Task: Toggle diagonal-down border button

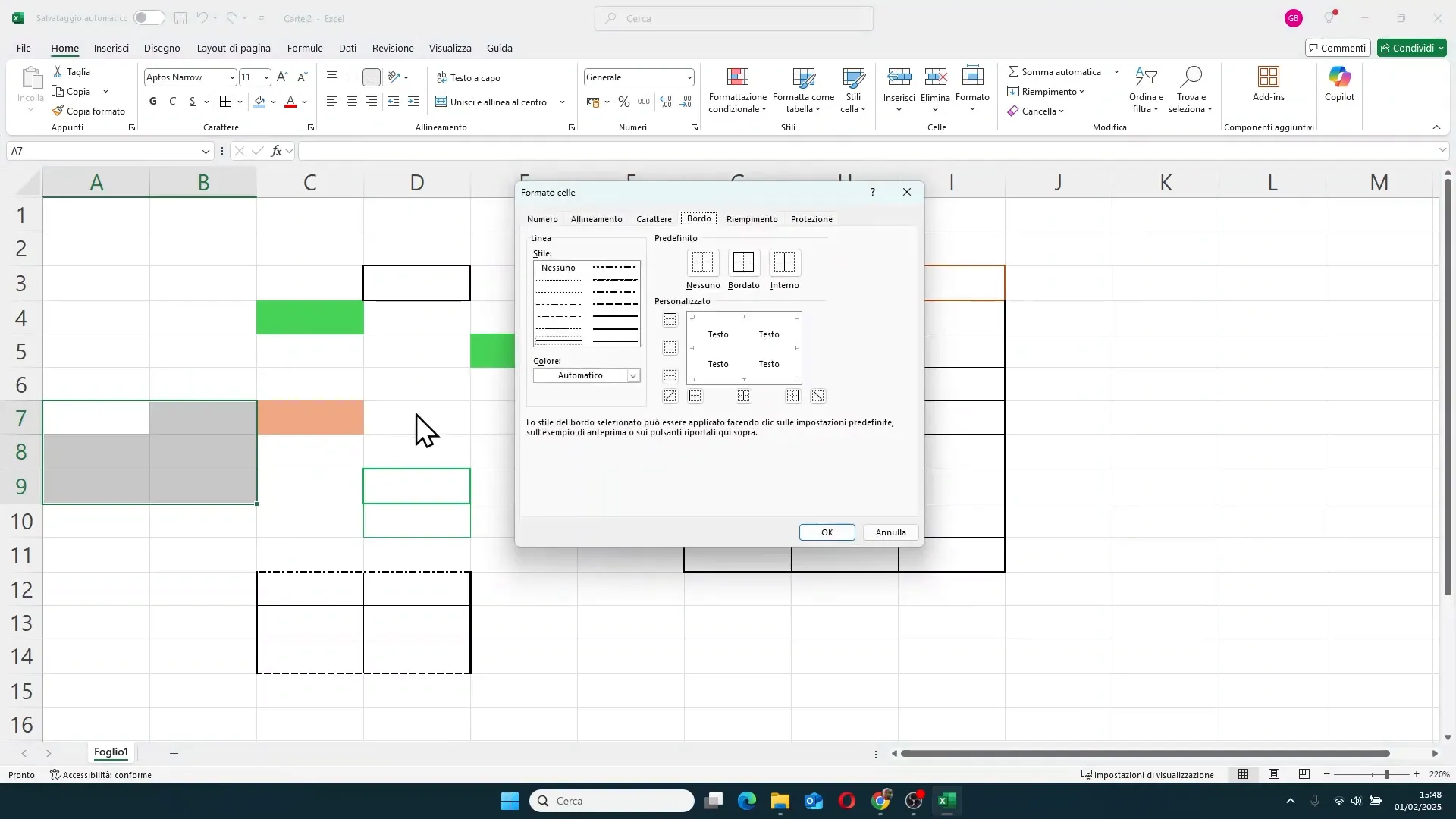Action: pos(817,396)
